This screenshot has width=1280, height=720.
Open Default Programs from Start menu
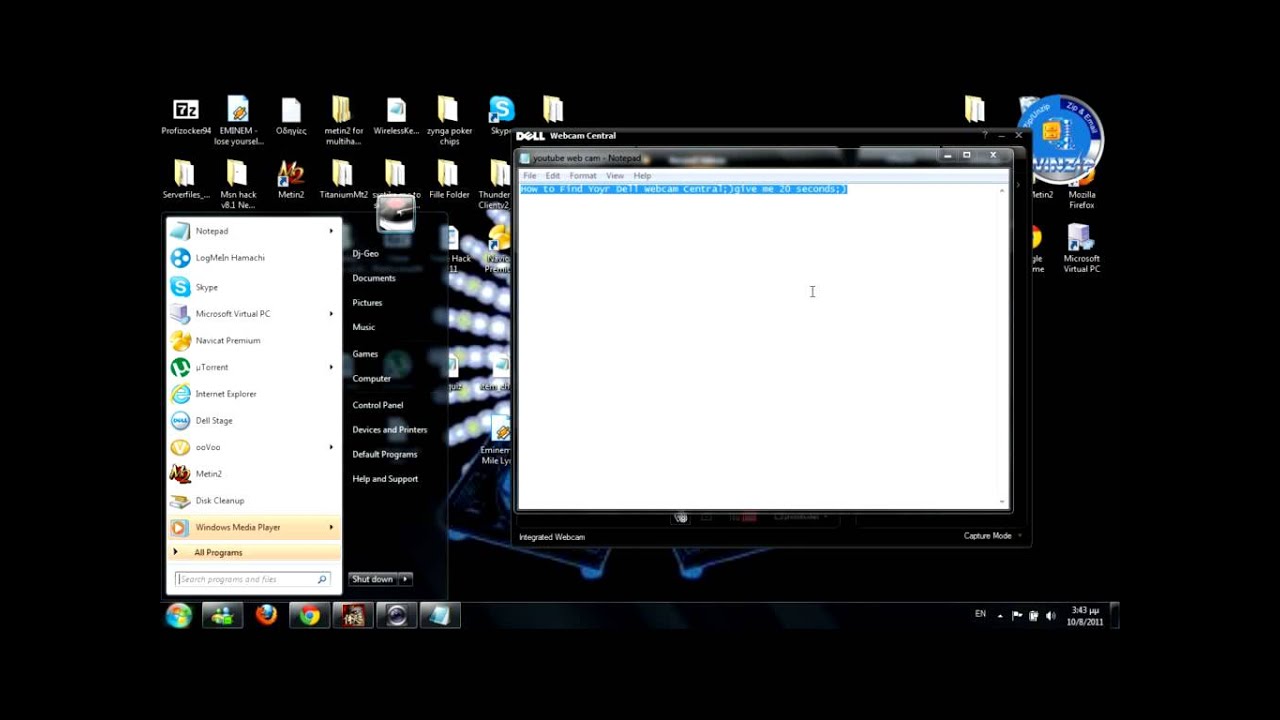[384, 455]
